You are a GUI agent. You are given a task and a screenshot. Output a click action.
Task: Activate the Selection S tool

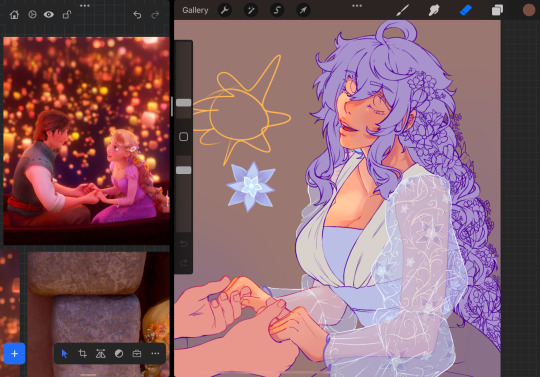coord(277,10)
